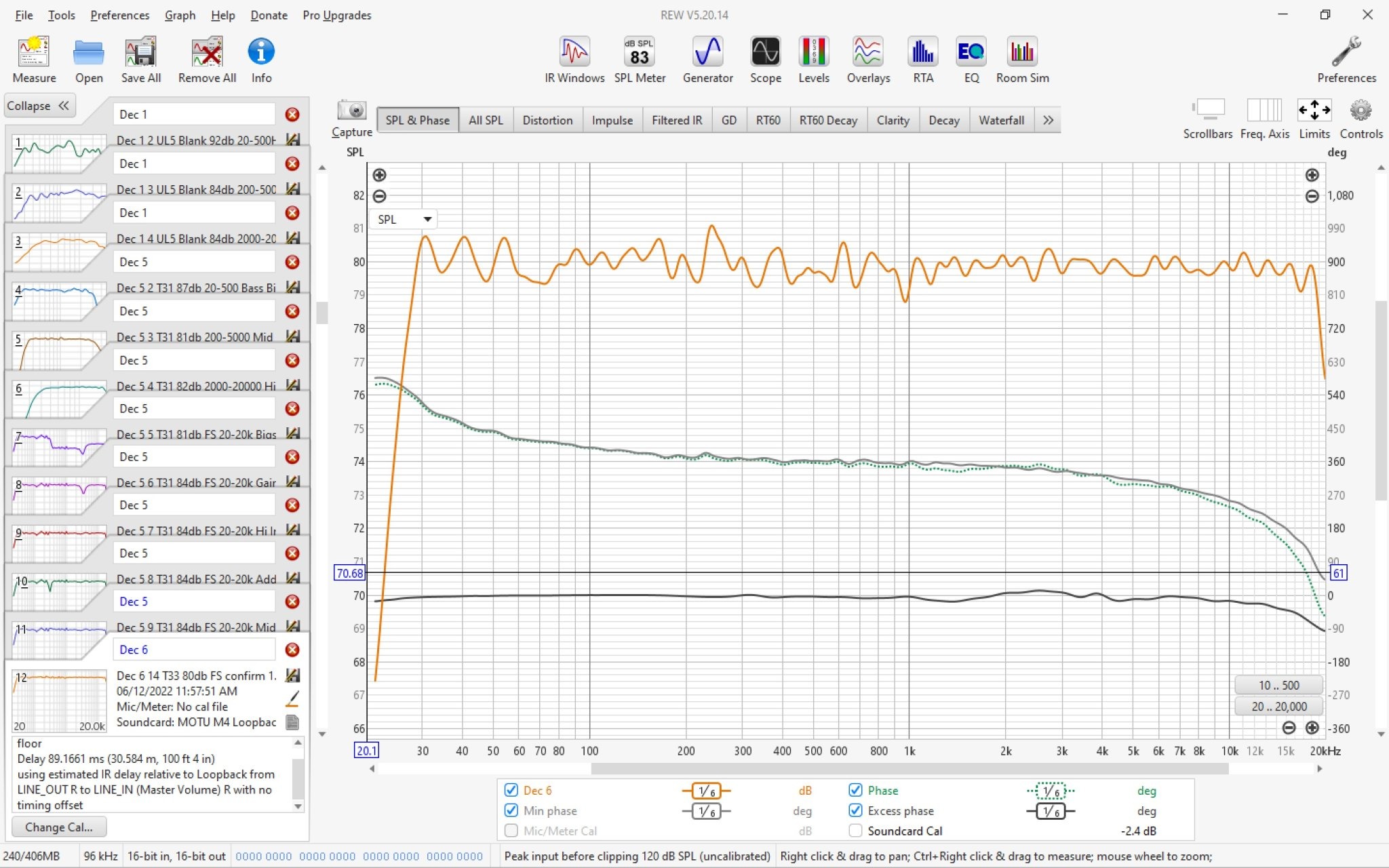This screenshot has width=1389, height=868.
Task: Open the Levels meter
Action: [x=813, y=60]
